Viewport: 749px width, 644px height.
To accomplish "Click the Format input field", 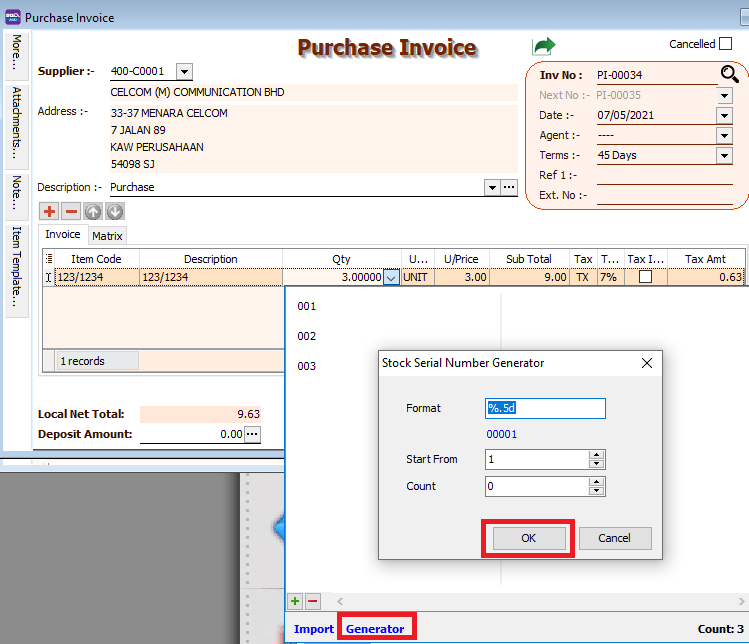I will tap(545, 408).
